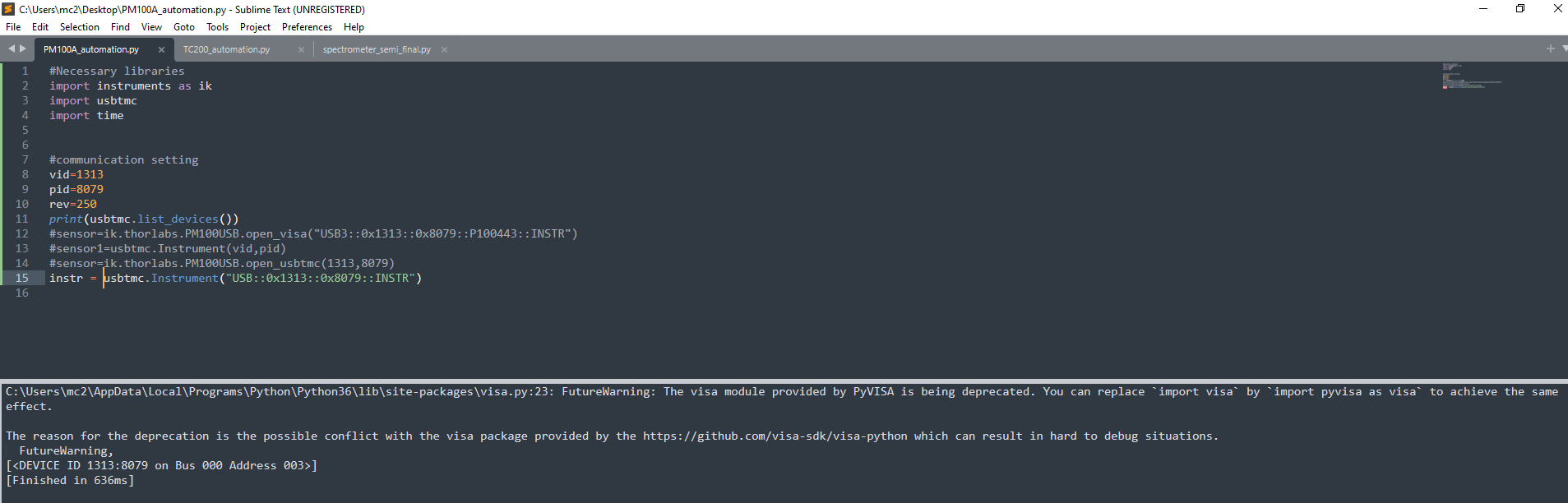Close the spectrometer_semi_final.py tab with its x

click(444, 49)
